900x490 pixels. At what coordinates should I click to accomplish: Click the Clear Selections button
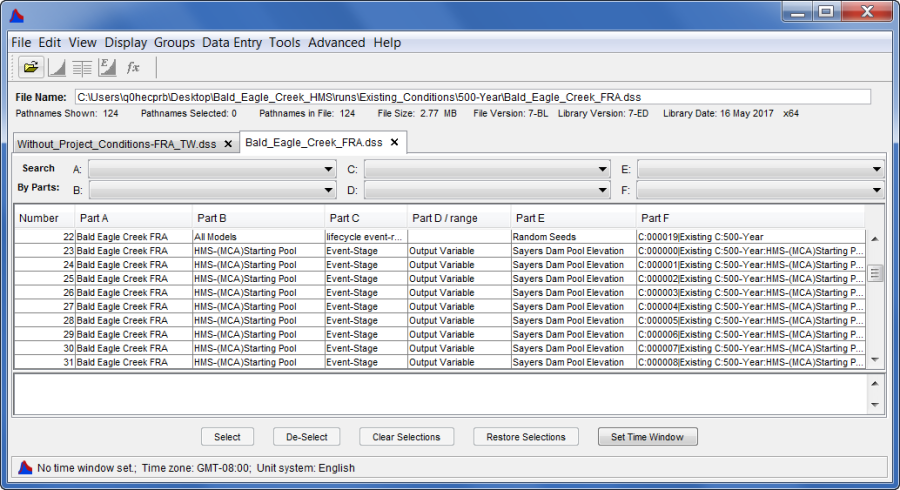pos(406,437)
